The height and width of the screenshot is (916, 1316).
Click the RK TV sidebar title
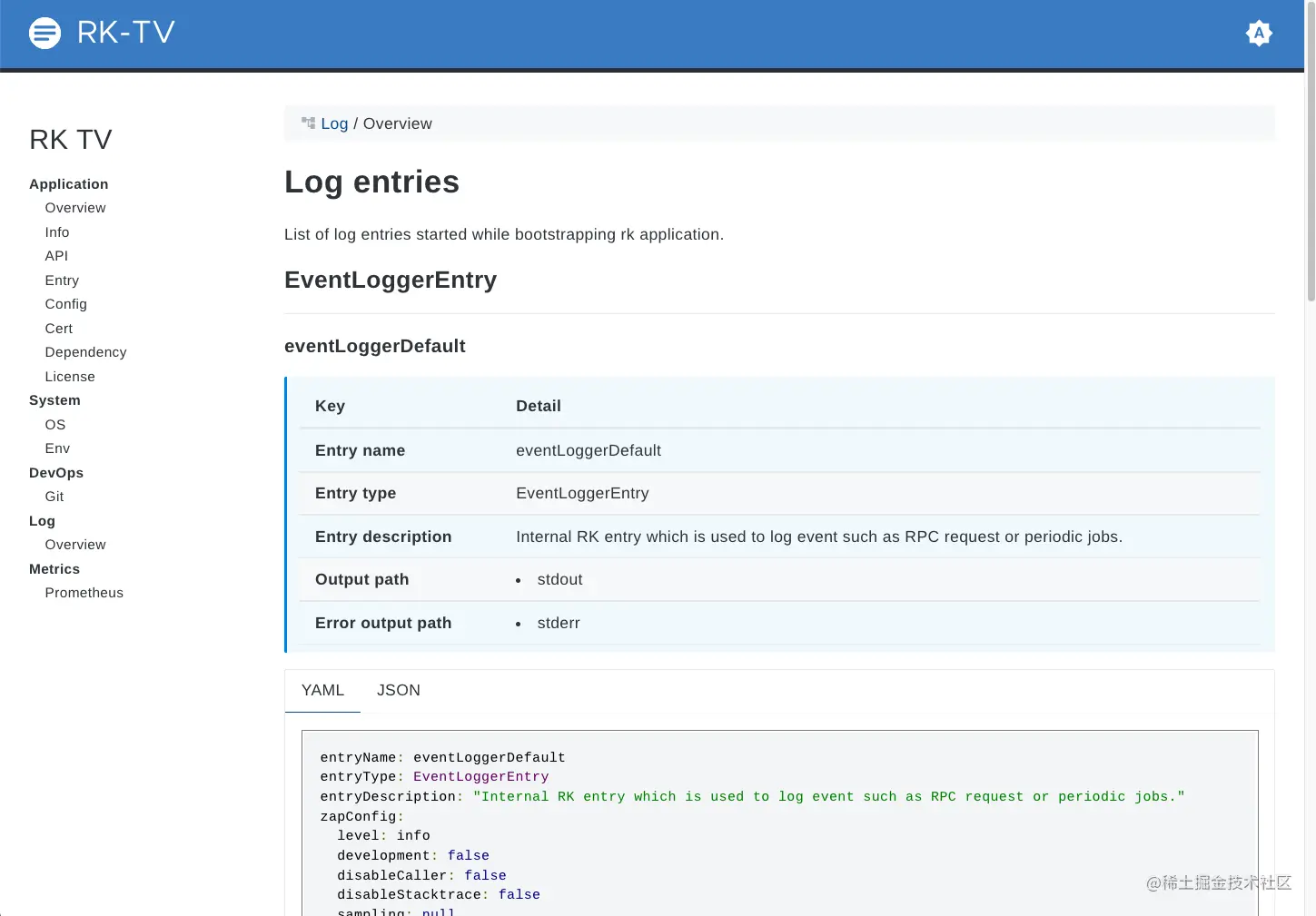[x=71, y=139]
